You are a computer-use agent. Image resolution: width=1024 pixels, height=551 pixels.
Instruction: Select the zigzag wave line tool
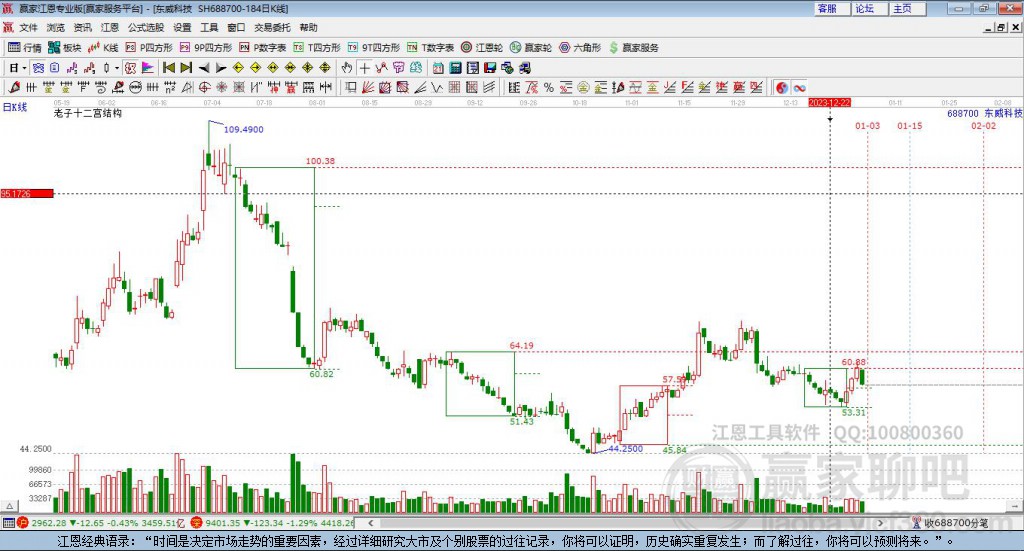point(436,87)
